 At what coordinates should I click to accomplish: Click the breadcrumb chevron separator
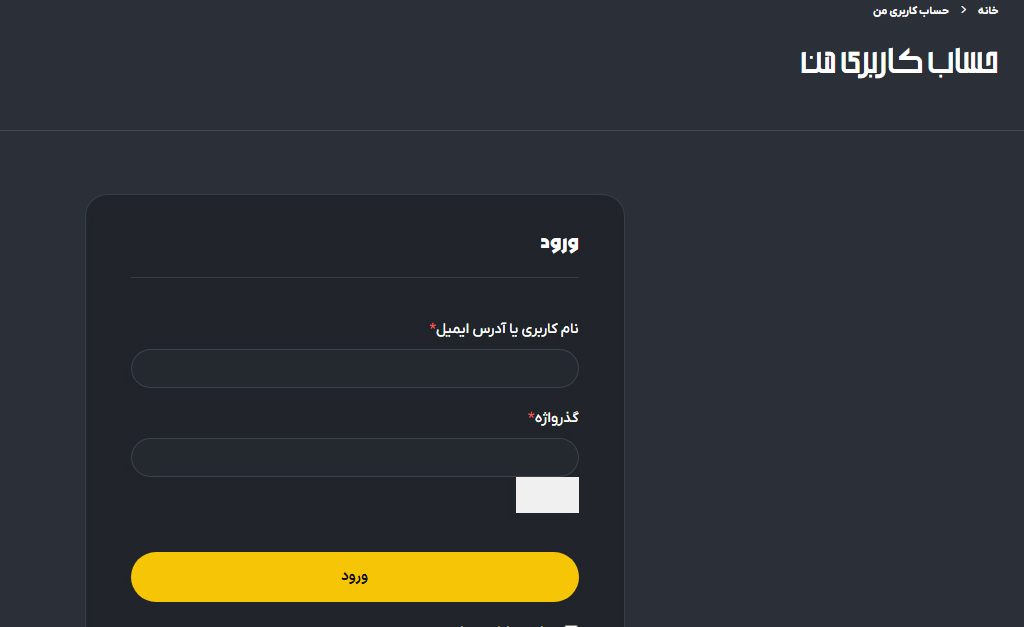click(963, 10)
